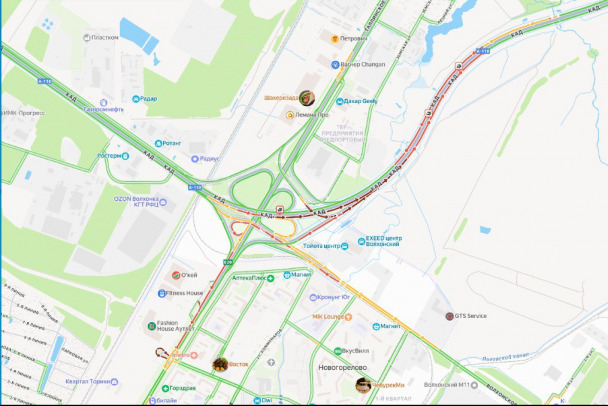Viewport: 608px width, 406px height.
Task: Click the Новогорелово district name
Action: click(343, 367)
